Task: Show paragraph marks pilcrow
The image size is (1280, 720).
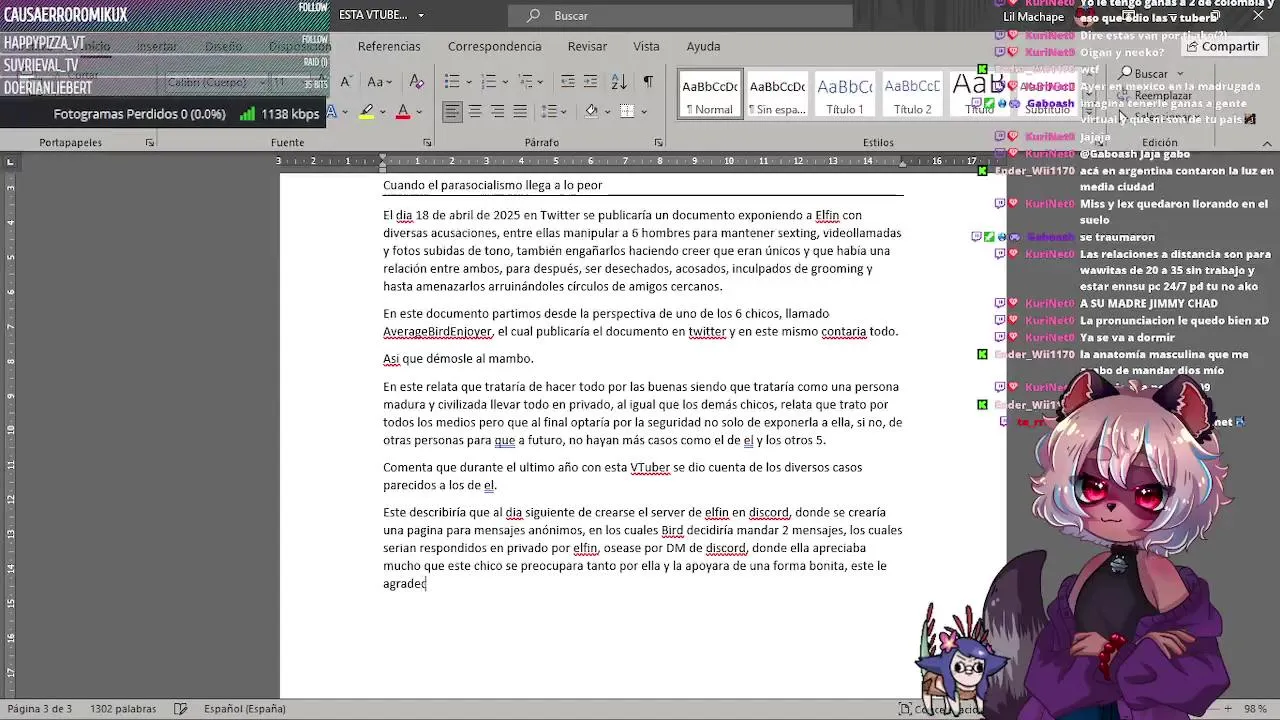Action: click(x=648, y=82)
